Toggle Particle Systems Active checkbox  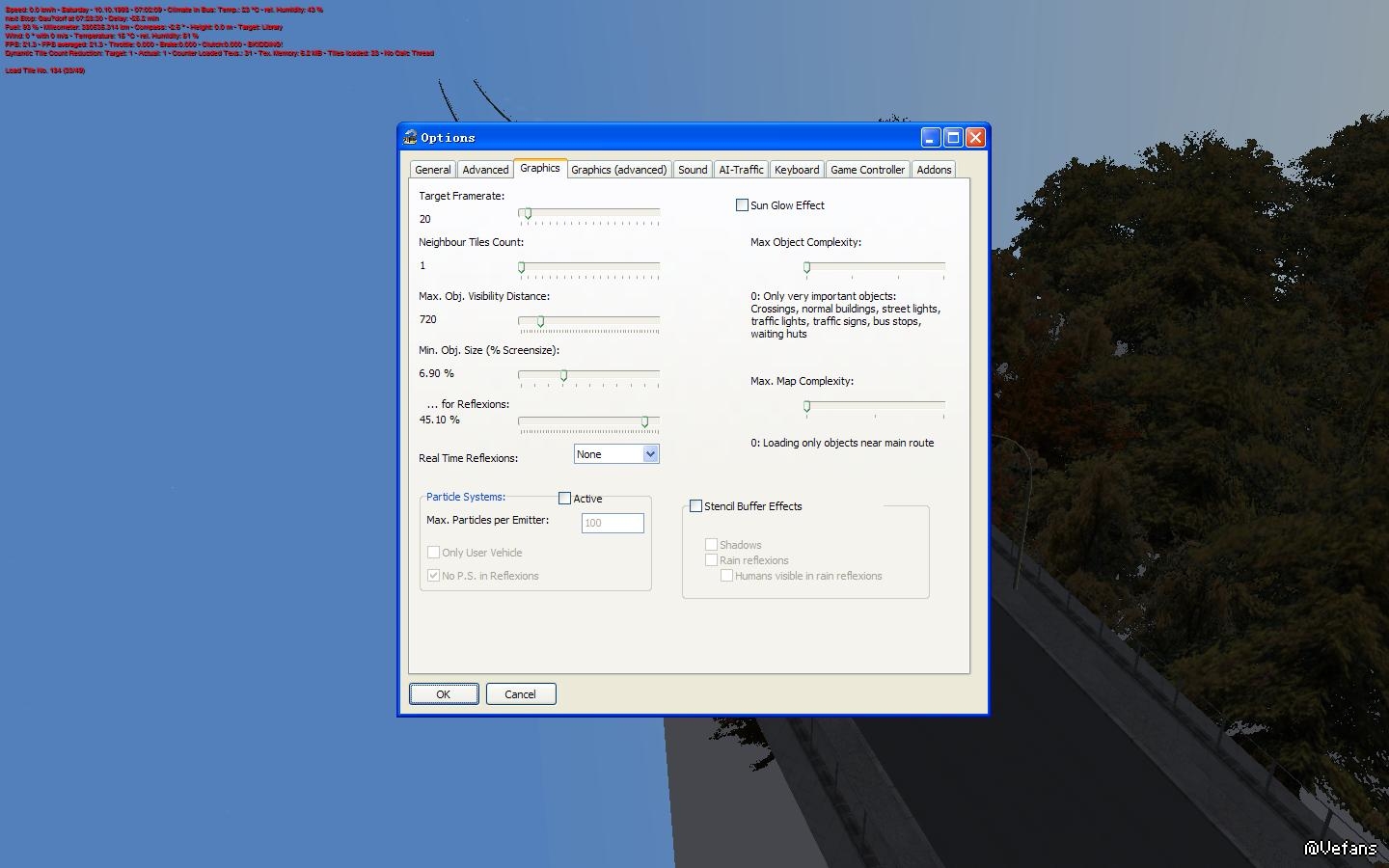click(564, 499)
